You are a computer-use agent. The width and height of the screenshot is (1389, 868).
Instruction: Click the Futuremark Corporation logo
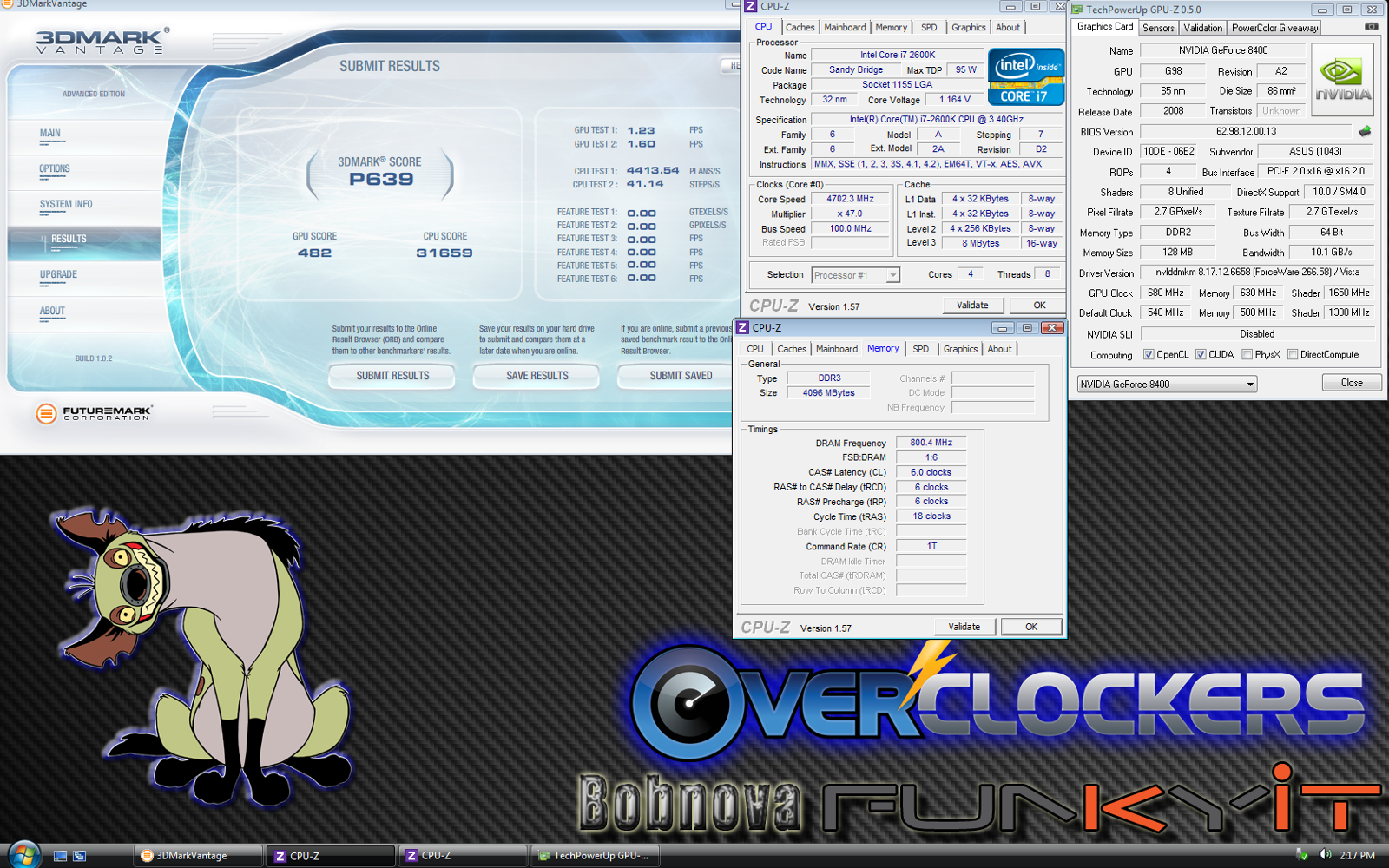tap(95, 413)
